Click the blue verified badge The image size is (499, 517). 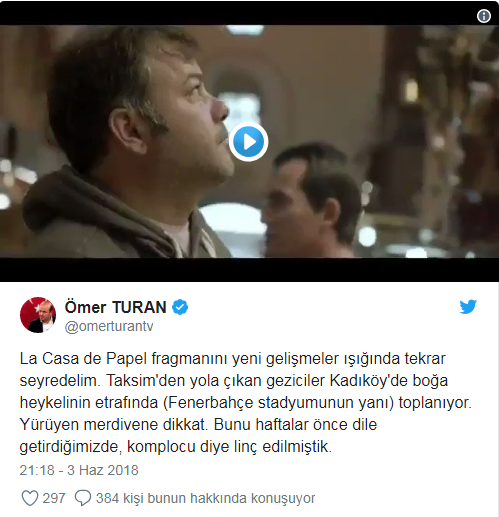(180, 307)
